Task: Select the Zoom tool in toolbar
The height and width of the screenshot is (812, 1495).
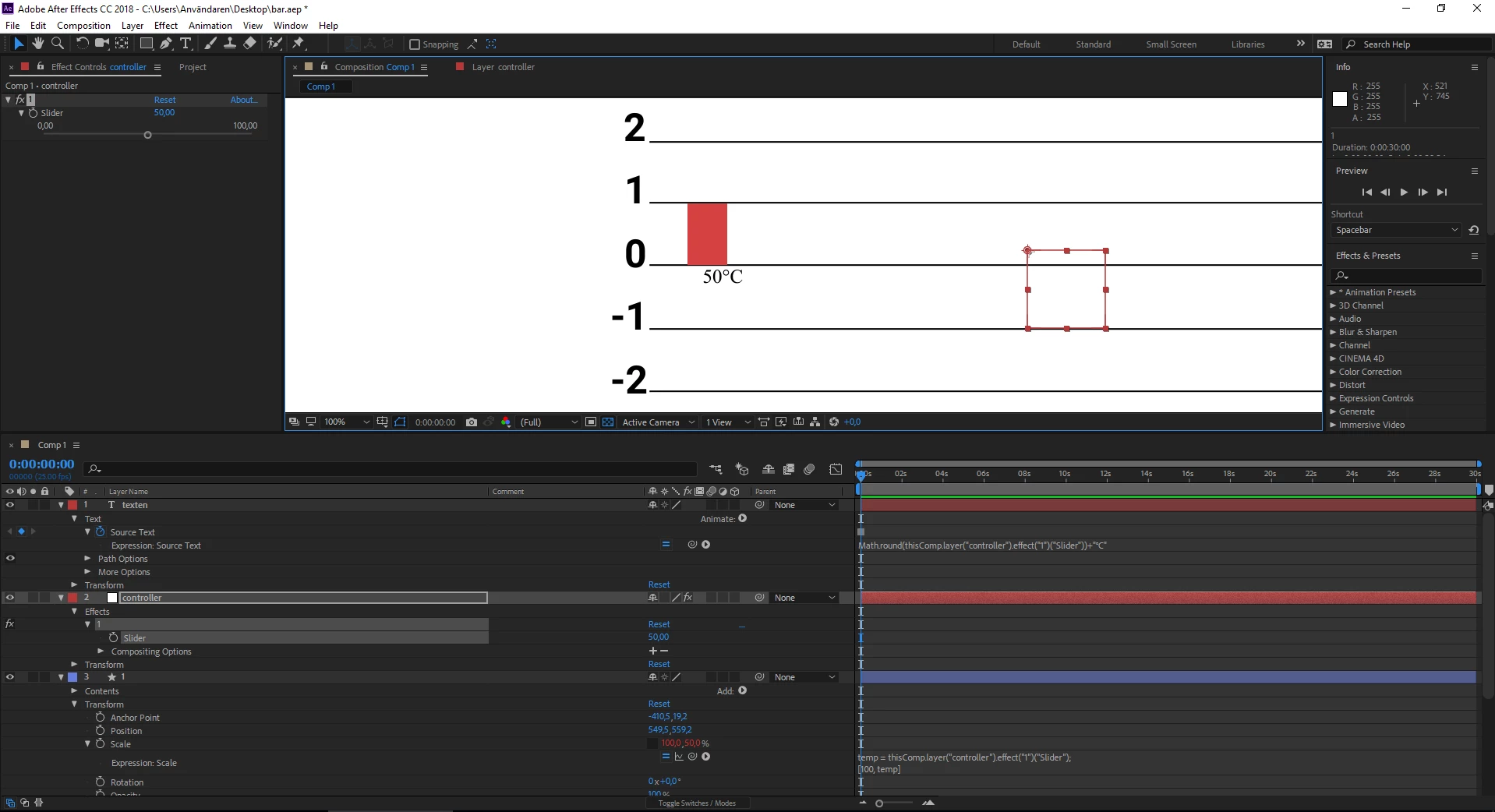Action: (58, 44)
